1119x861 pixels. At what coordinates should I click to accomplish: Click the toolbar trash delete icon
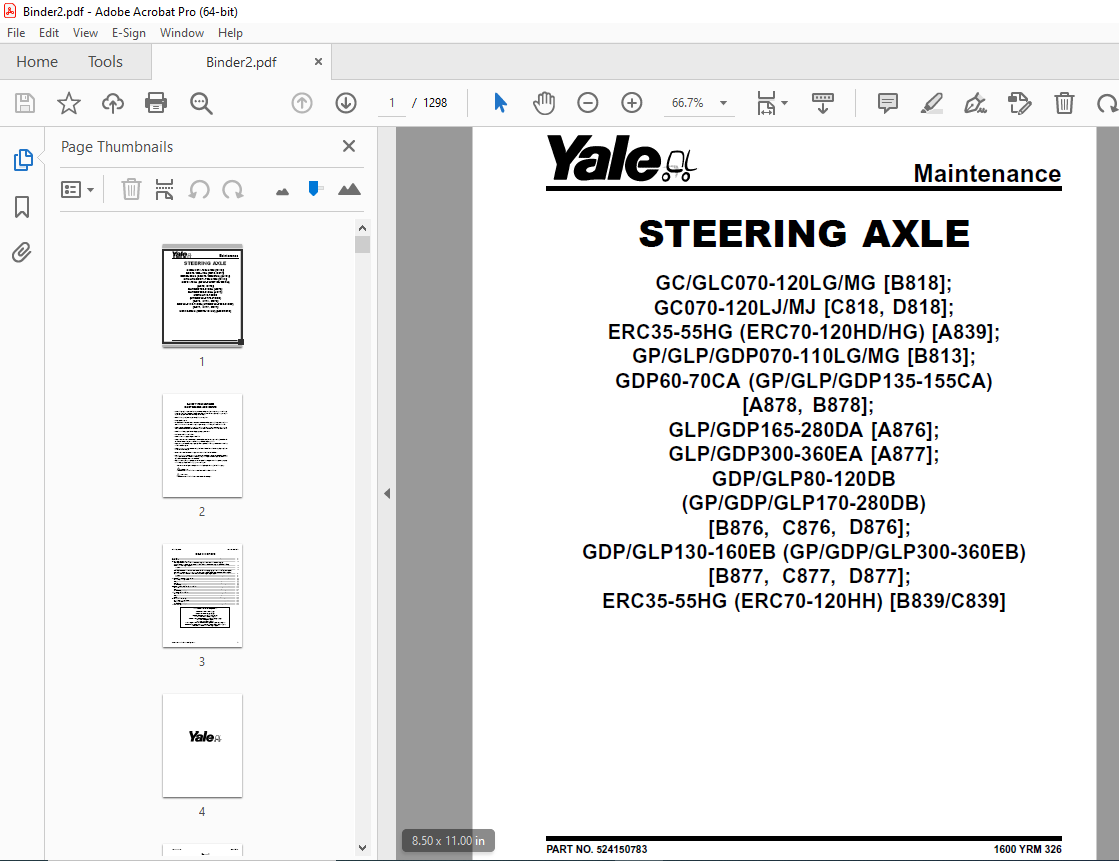(x=1064, y=104)
